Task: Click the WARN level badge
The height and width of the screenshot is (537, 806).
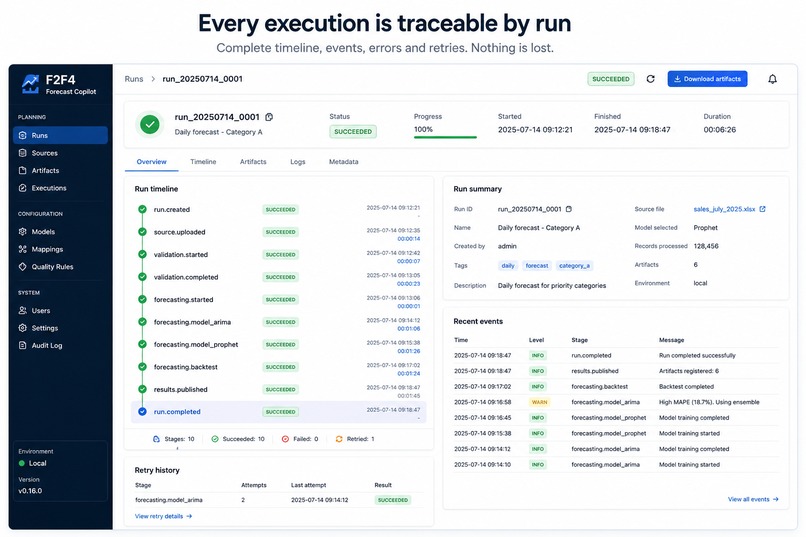Action: (539, 402)
